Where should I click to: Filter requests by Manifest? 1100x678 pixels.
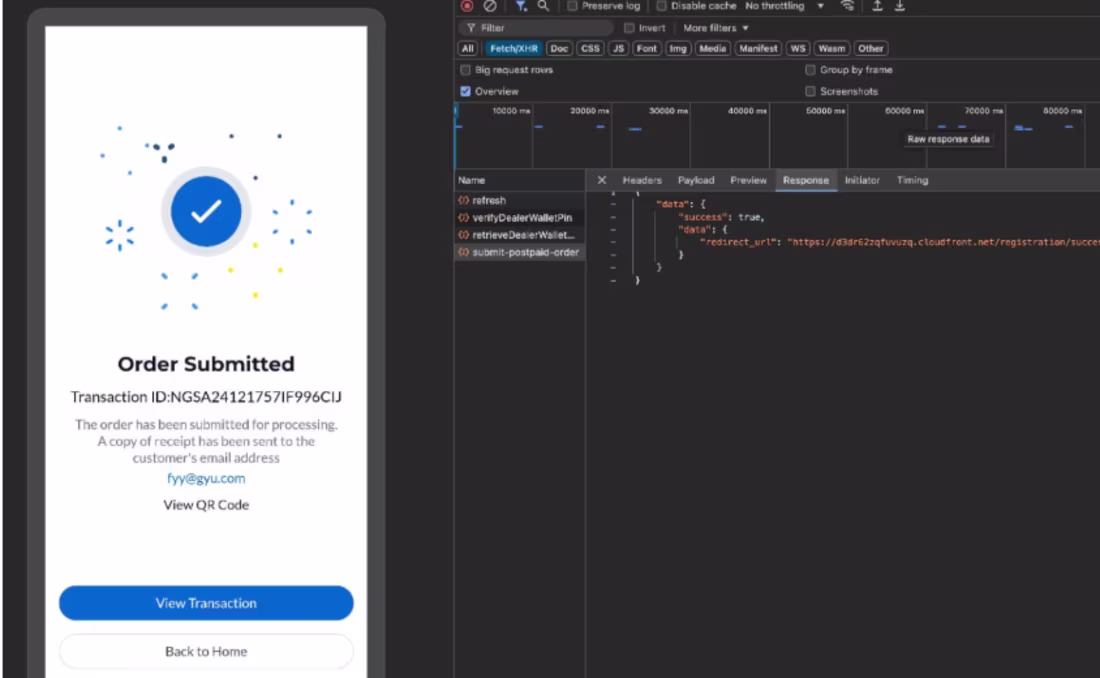click(758, 48)
